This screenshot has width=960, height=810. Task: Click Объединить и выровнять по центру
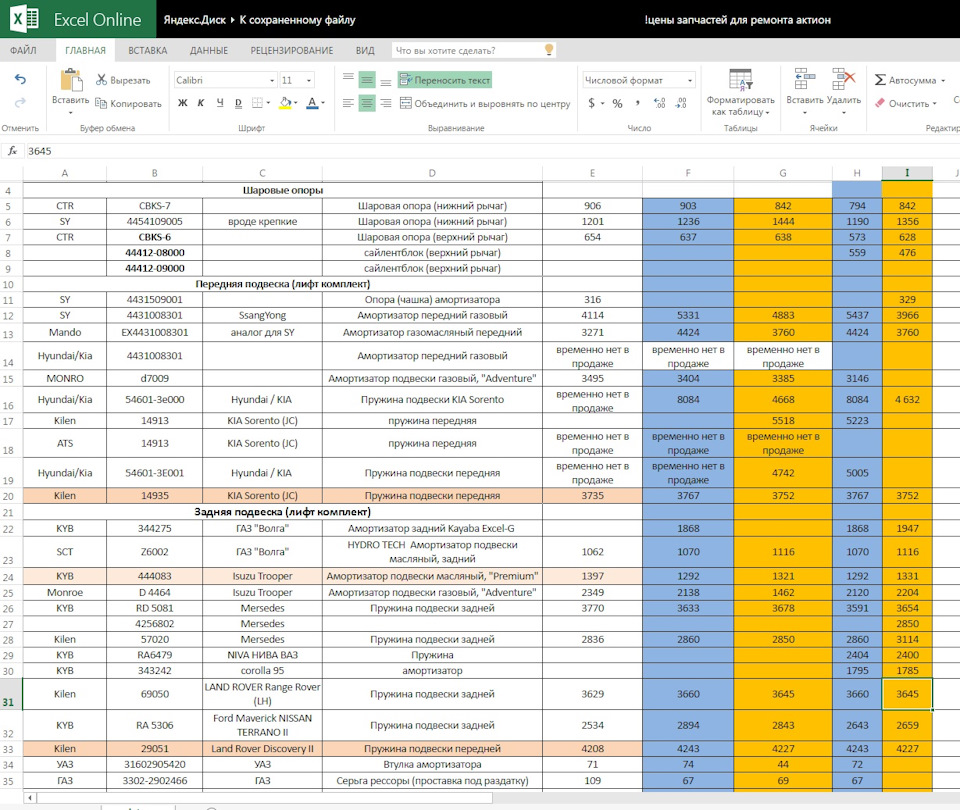(x=485, y=103)
